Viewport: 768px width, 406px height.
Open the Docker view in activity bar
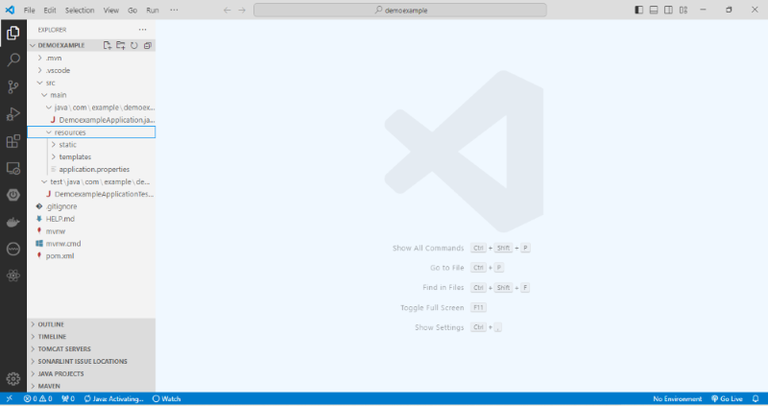click(13, 222)
